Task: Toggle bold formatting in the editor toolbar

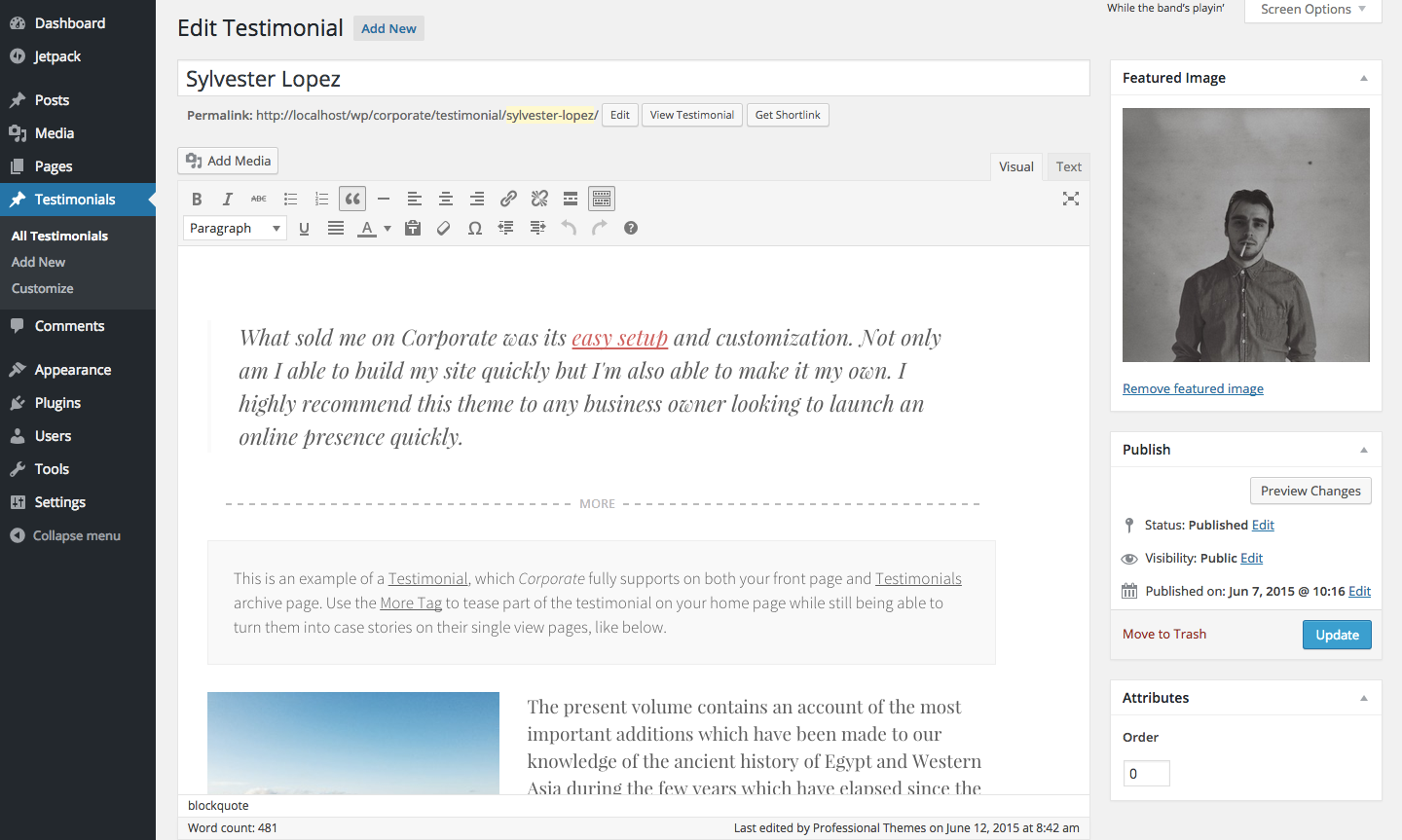Action: pos(197,199)
